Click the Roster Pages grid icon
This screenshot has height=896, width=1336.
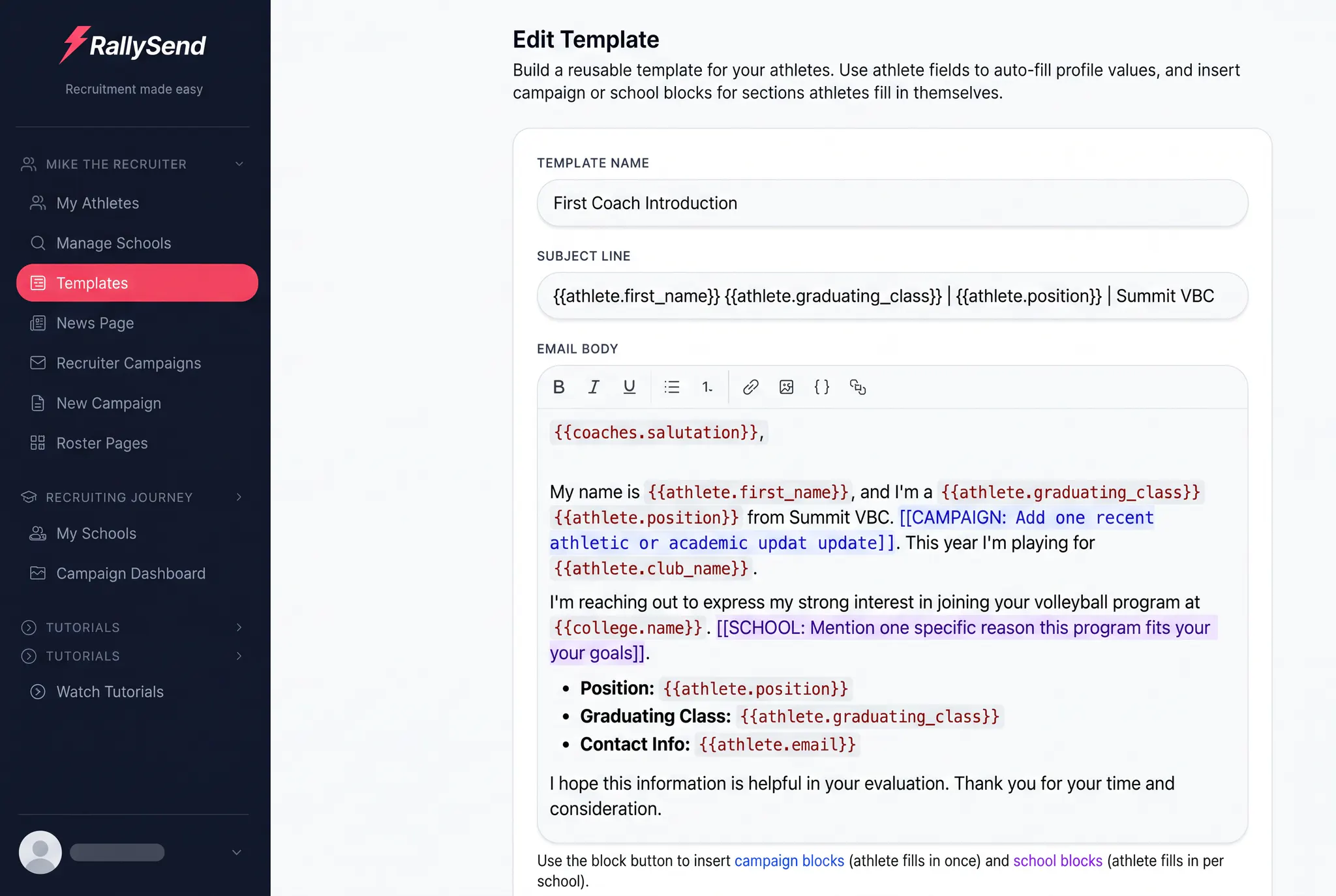tap(38, 443)
